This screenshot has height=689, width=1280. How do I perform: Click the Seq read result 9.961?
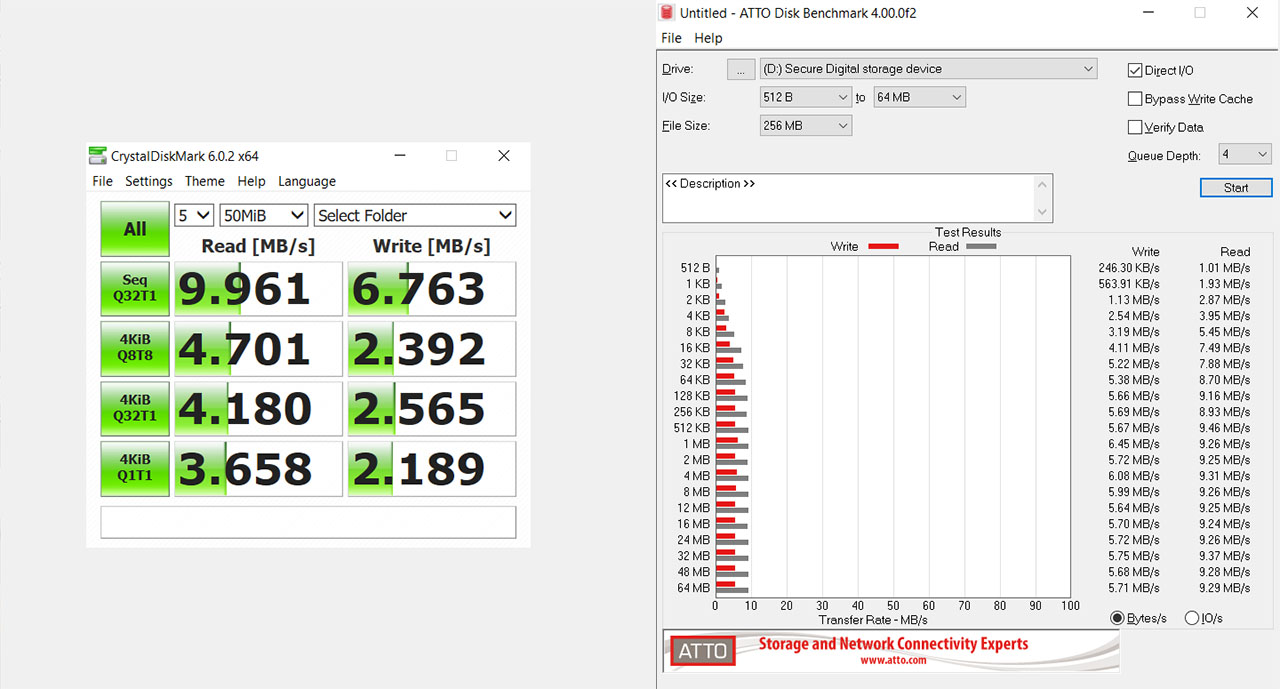[x=258, y=289]
